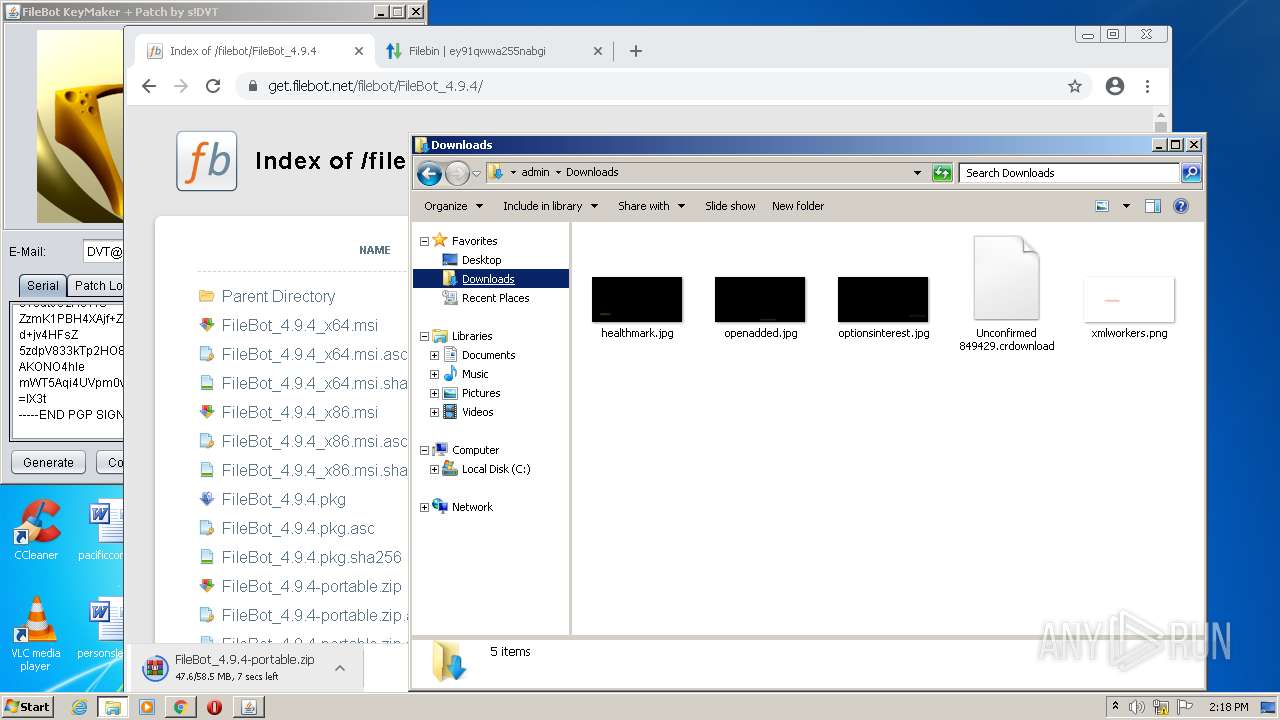The image size is (1280, 720).
Task: Open the Organize dropdown menu
Action: coord(453,206)
